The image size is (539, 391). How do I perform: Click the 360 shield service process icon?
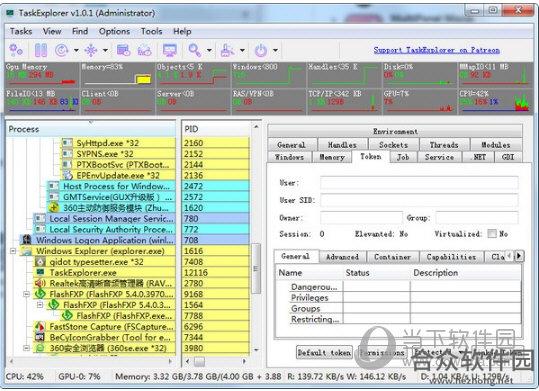click(54, 207)
